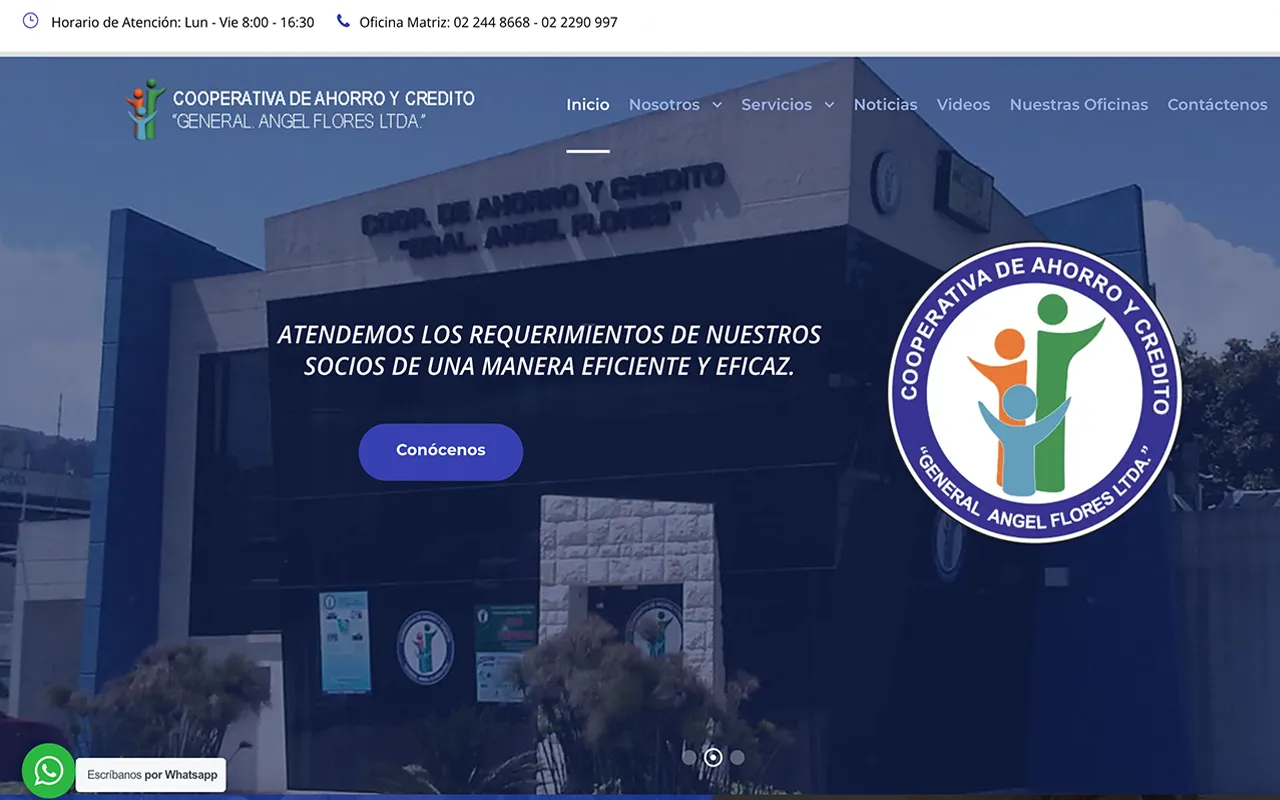Expand the Nosotros dropdown arrow

coord(717,105)
